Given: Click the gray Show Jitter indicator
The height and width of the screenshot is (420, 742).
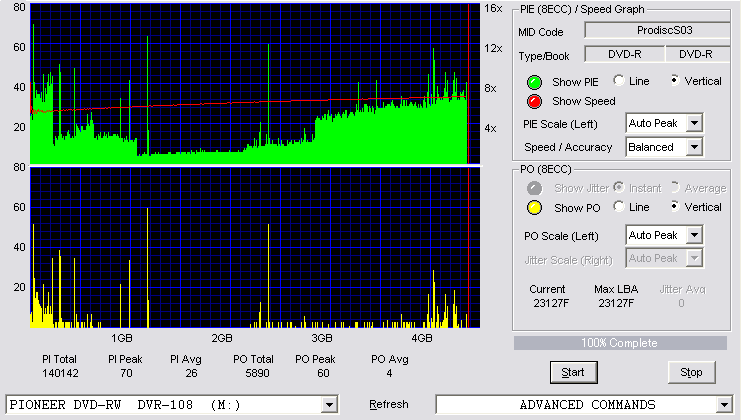Looking at the screenshot, I should click(x=534, y=188).
